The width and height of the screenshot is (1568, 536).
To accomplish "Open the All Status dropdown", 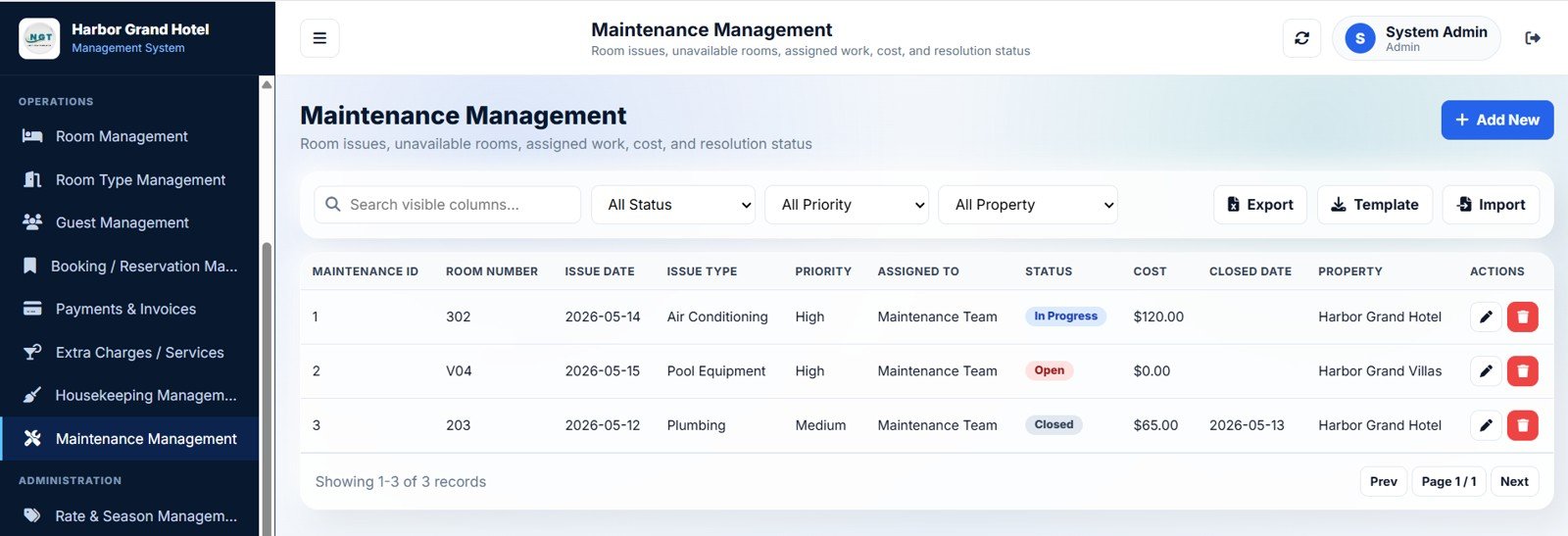I will click(673, 205).
